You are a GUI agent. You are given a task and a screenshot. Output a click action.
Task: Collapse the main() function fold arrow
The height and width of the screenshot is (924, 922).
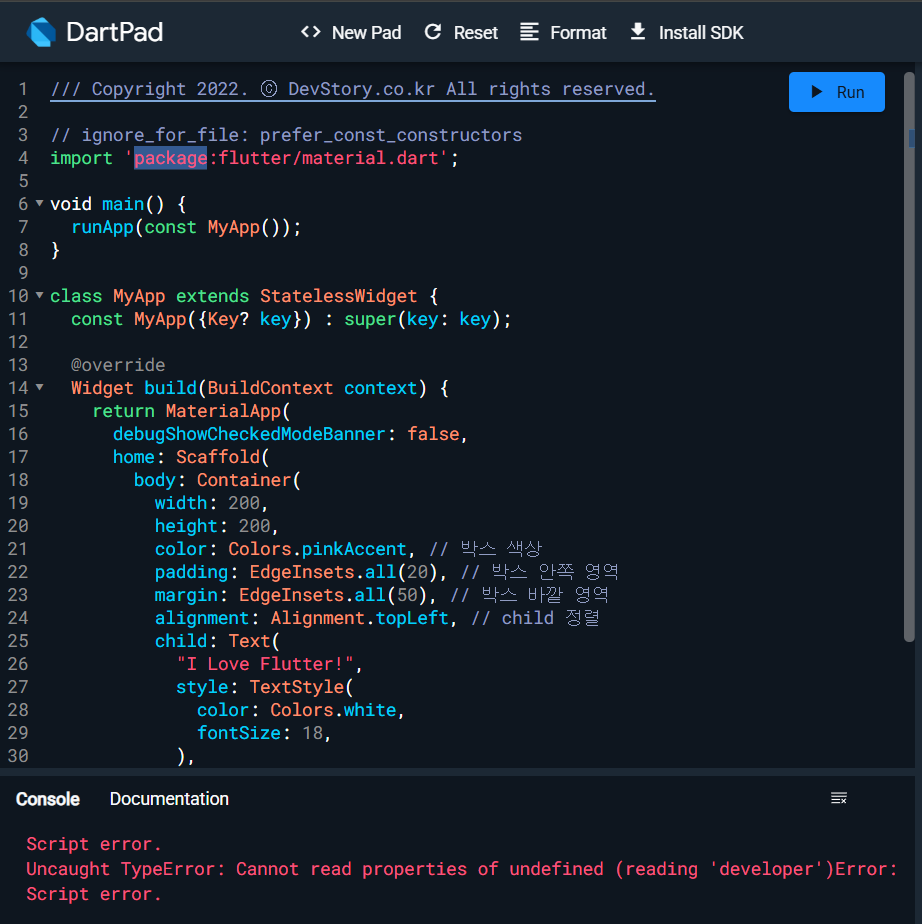click(39, 203)
